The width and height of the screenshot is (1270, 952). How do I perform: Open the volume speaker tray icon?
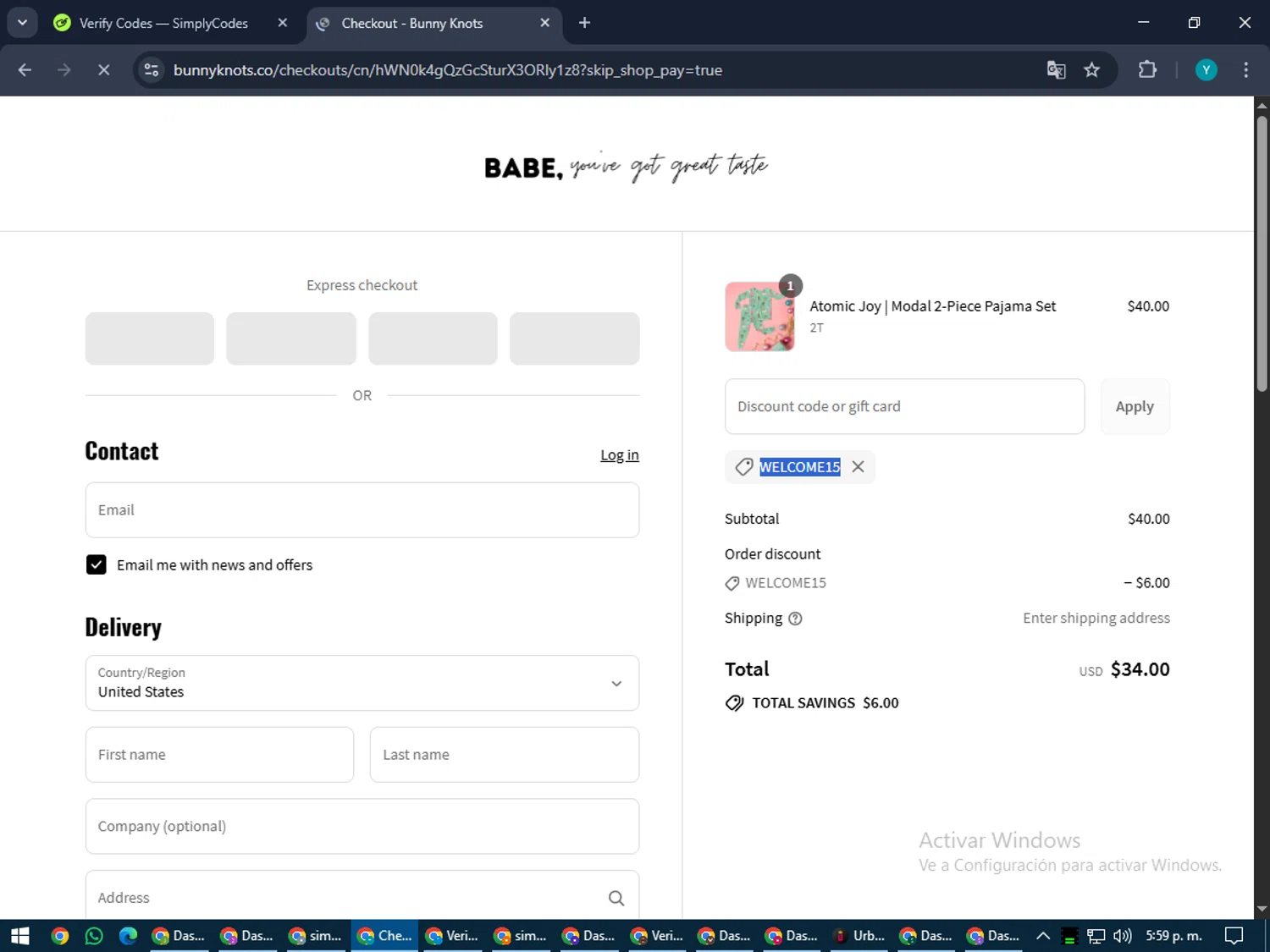[1123, 936]
